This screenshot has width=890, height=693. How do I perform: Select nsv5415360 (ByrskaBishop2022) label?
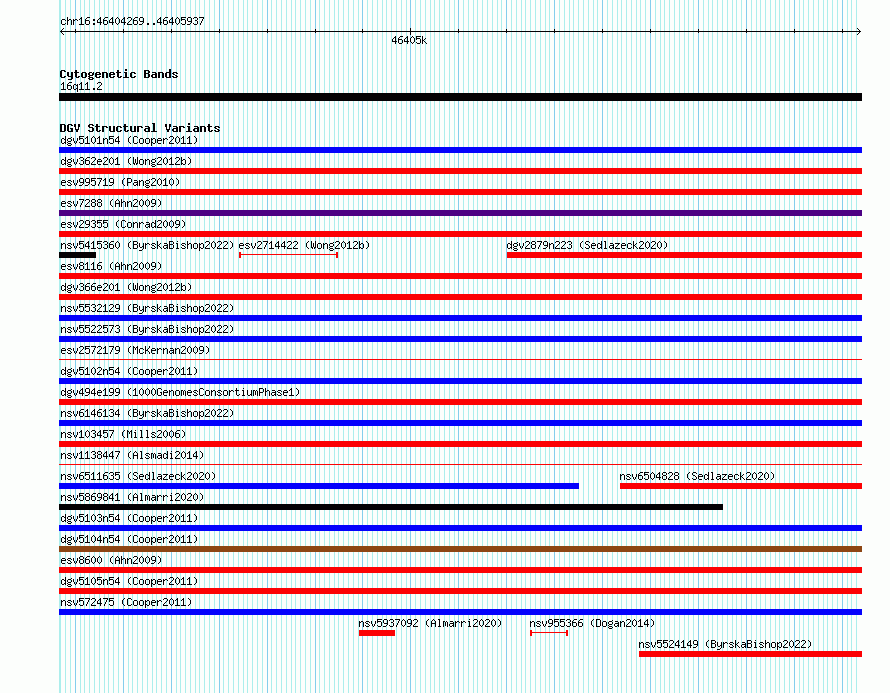click(147, 245)
